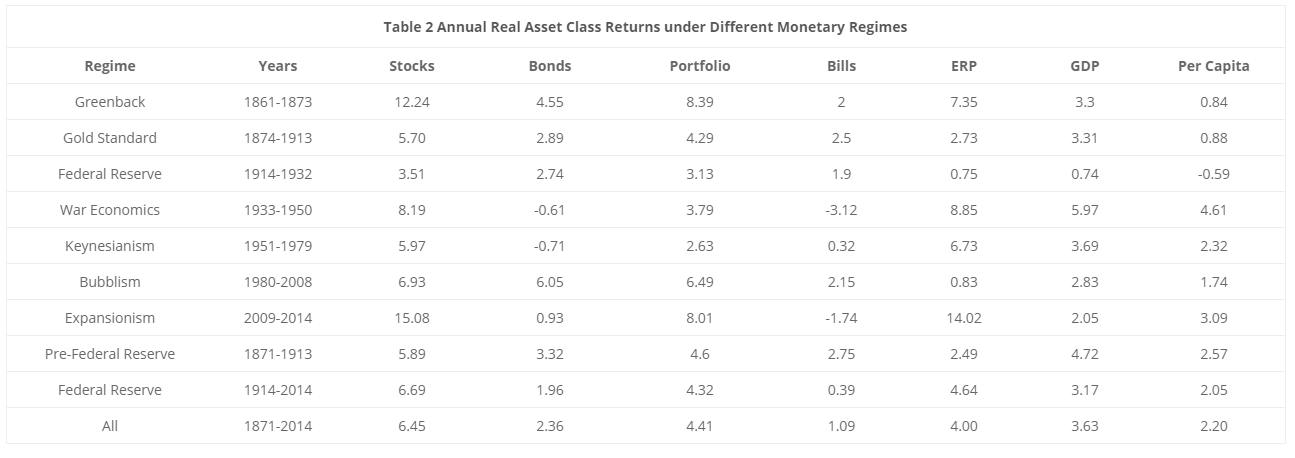Select the War Economics row label
Screen dimensions: 1295x458
[110, 210]
